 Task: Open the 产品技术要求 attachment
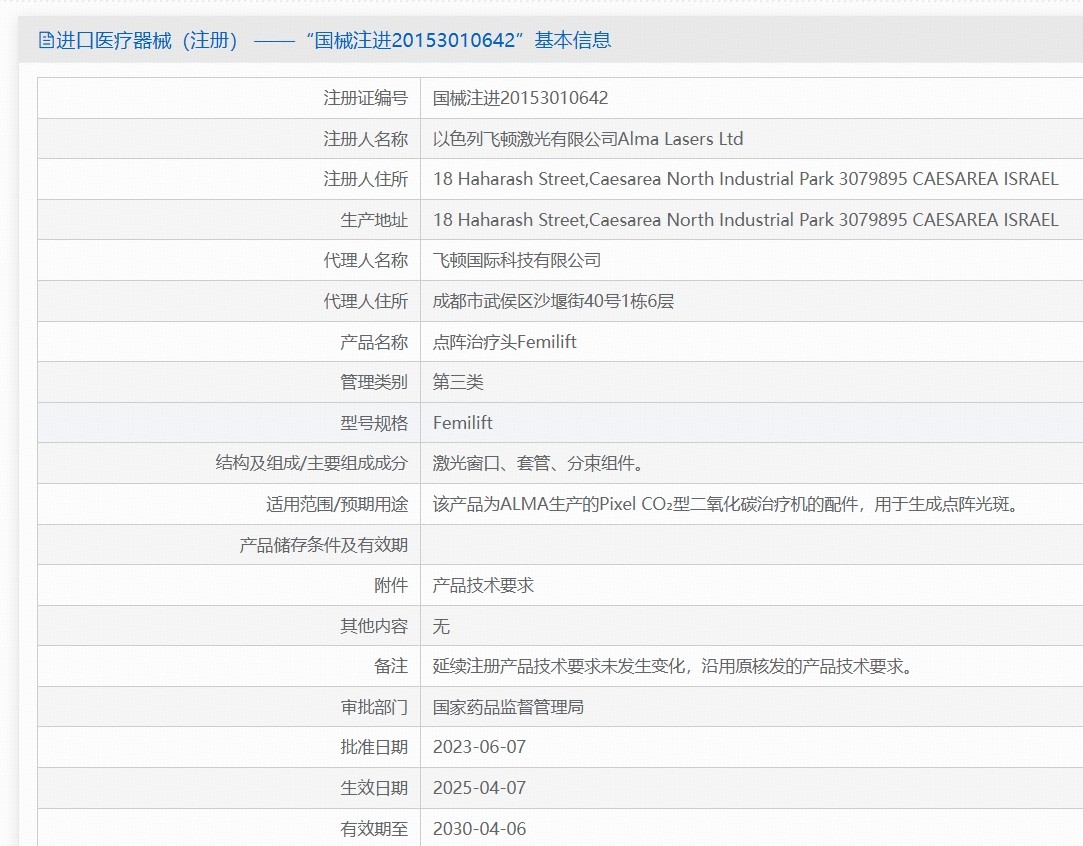[483, 585]
